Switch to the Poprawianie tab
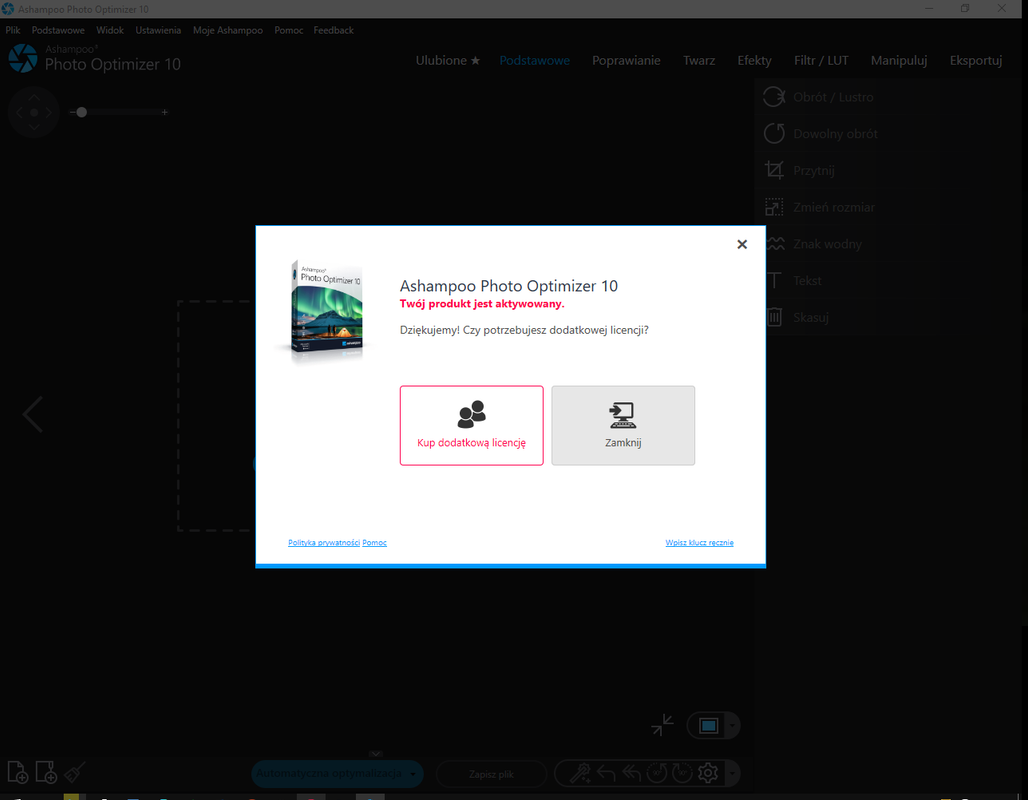 (x=626, y=60)
